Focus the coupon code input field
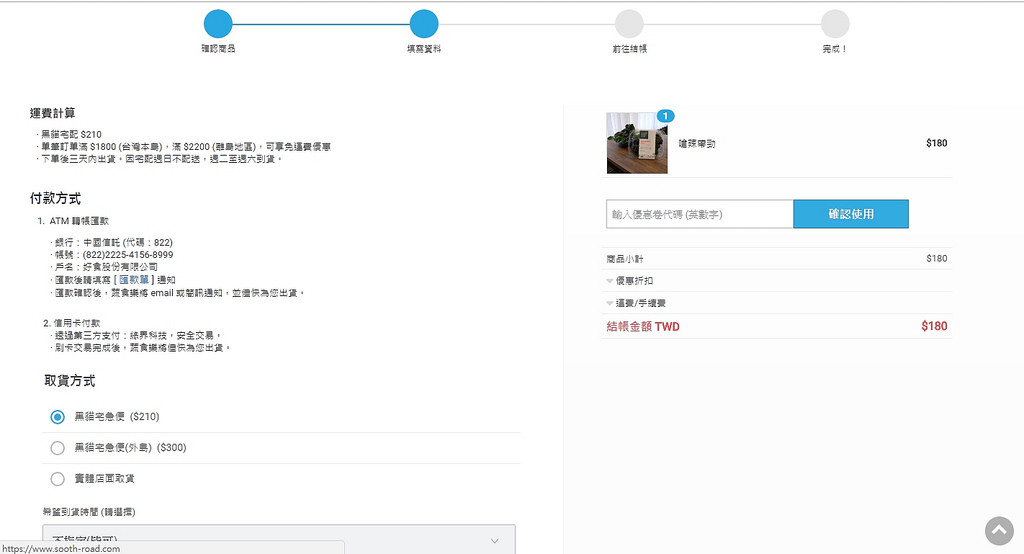 coord(699,214)
